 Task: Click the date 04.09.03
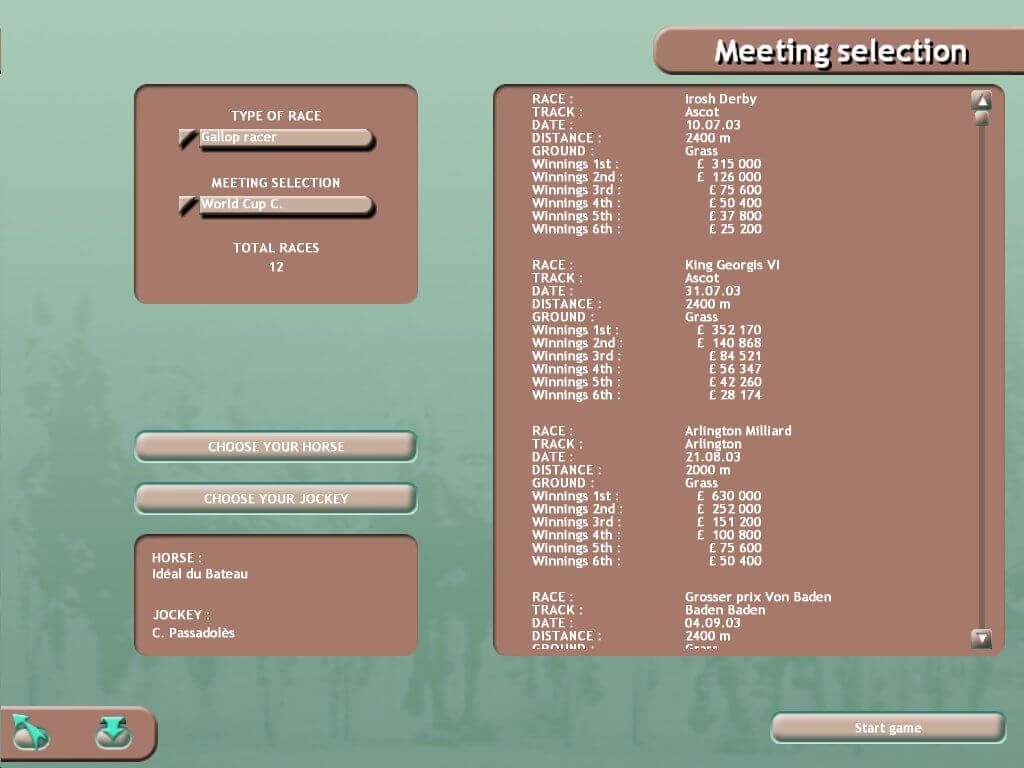point(712,622)
